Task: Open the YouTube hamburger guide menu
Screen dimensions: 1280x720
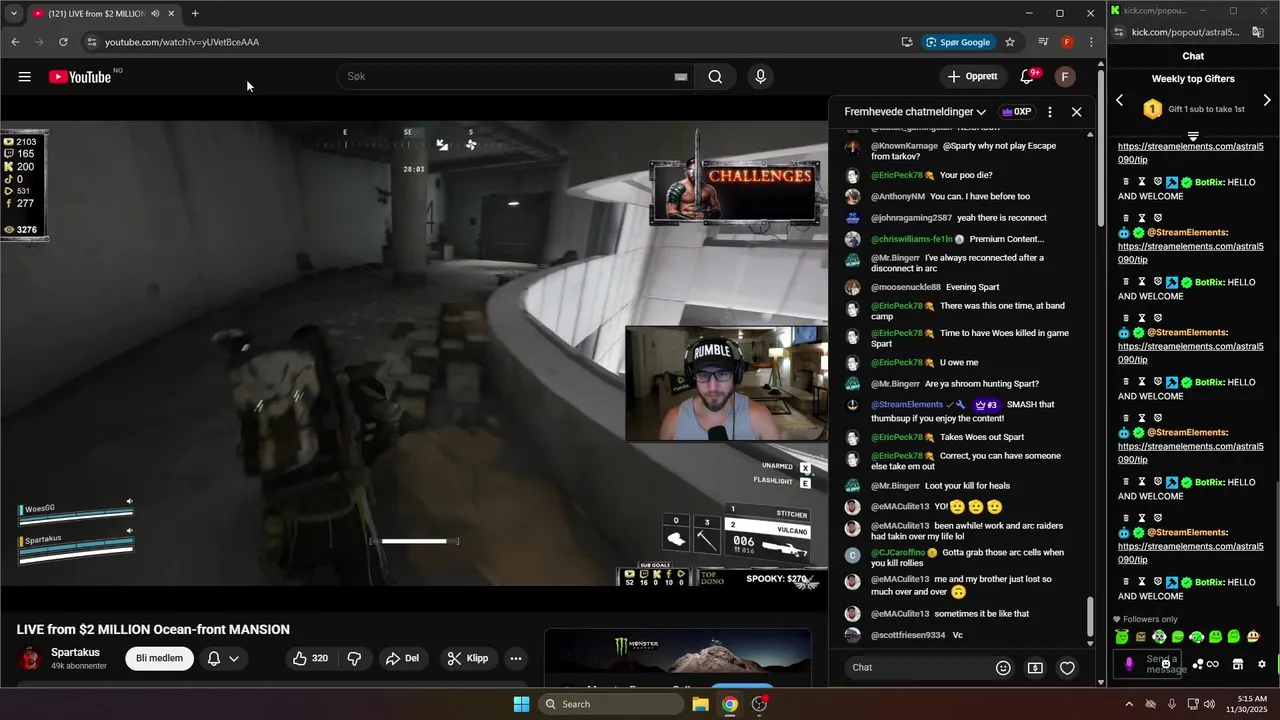Action: [25, 77]
